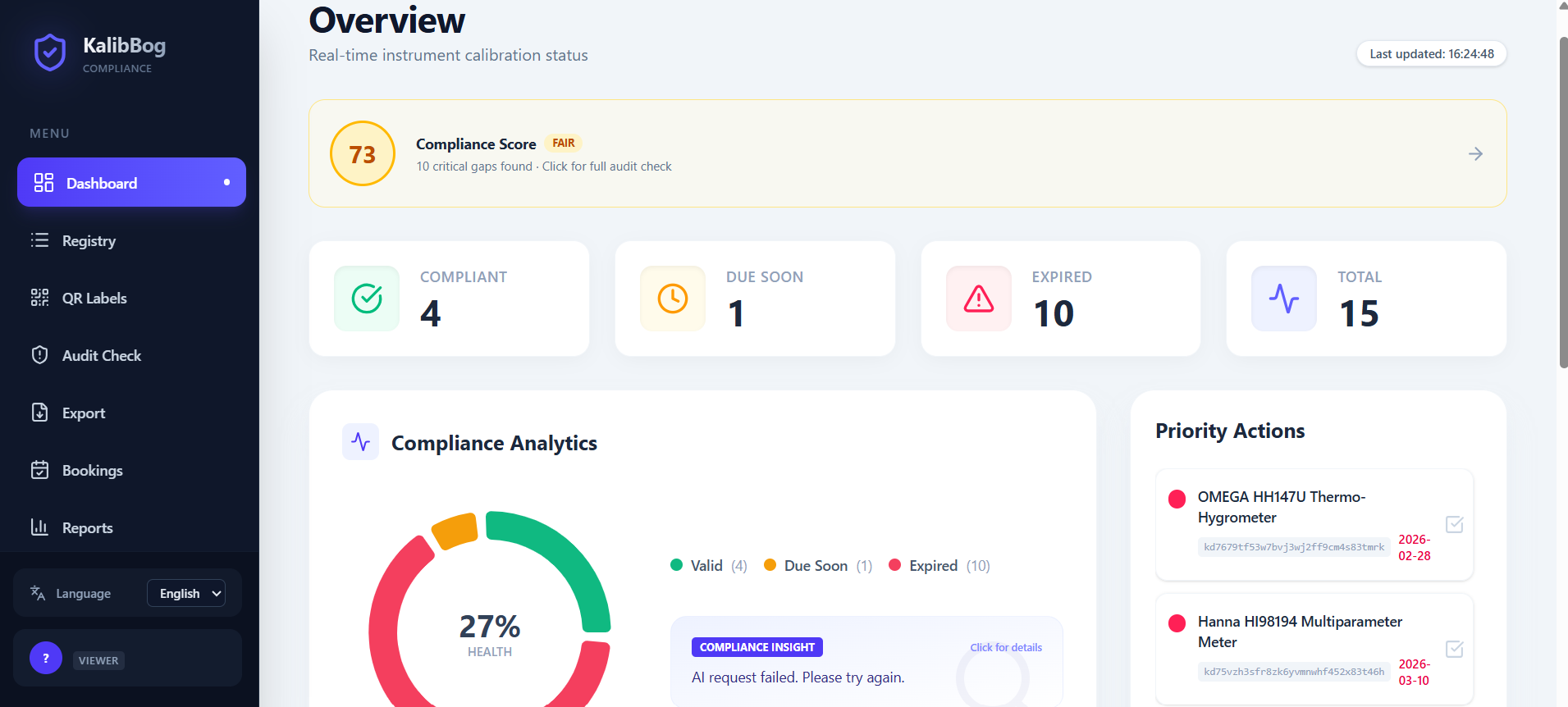Click the Expired stat card count 10
Image resolution: width=1568 pixels, height=707 pixels.
pyautogui.click(x=1054, y=313)
